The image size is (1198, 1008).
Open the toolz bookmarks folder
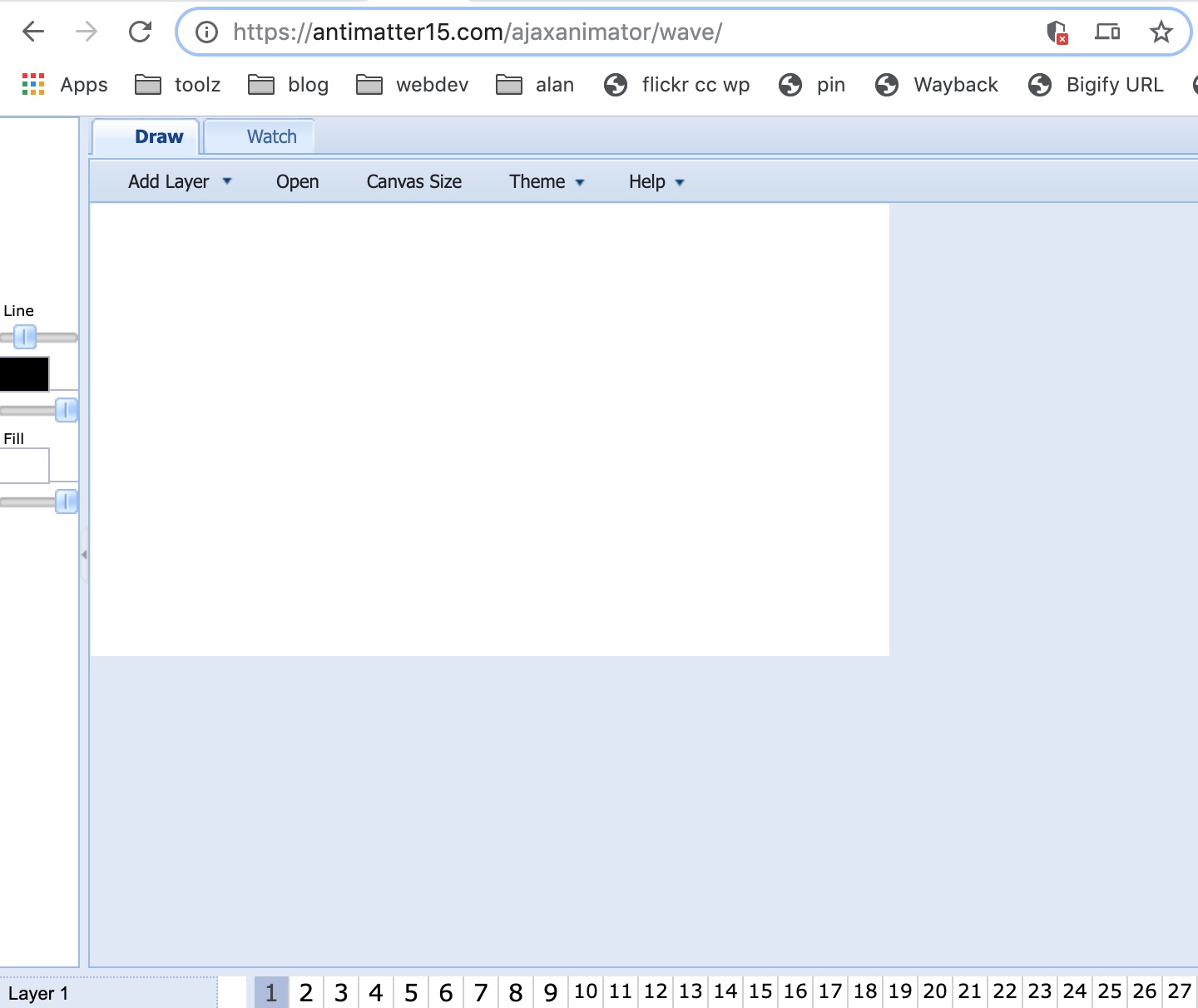click(x=178, y=85)
